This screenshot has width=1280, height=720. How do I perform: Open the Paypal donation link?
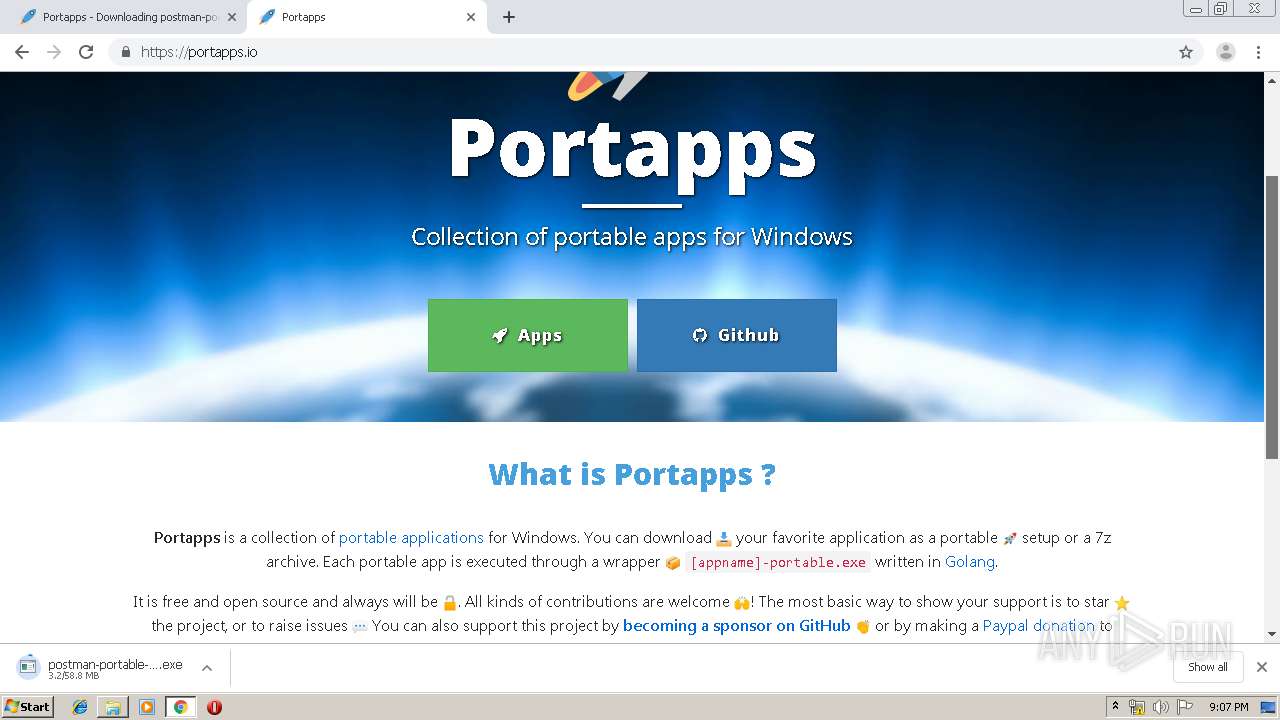[1039, 626]
